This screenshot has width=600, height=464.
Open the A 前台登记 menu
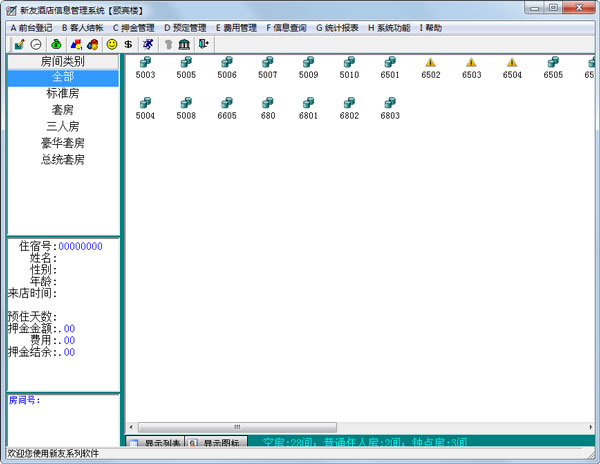(31, 28)
